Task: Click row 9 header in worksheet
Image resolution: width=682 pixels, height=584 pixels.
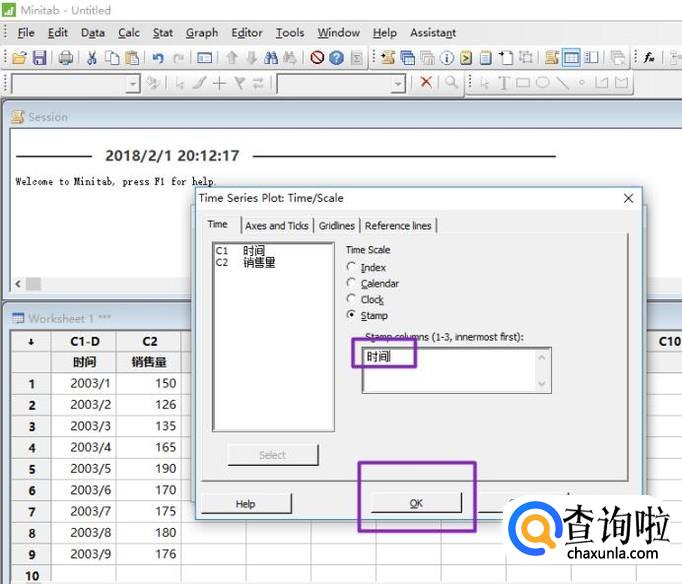Action: click(31, 554)
